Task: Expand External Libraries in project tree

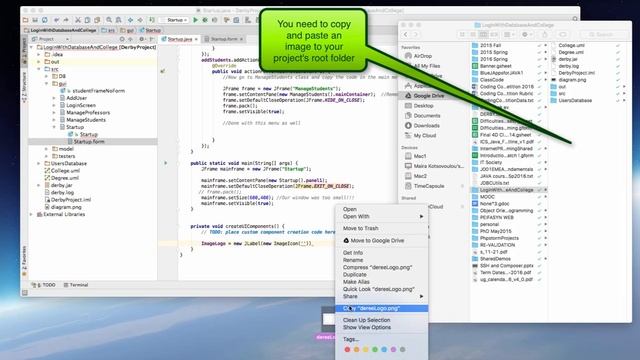Action: (32, 214)
